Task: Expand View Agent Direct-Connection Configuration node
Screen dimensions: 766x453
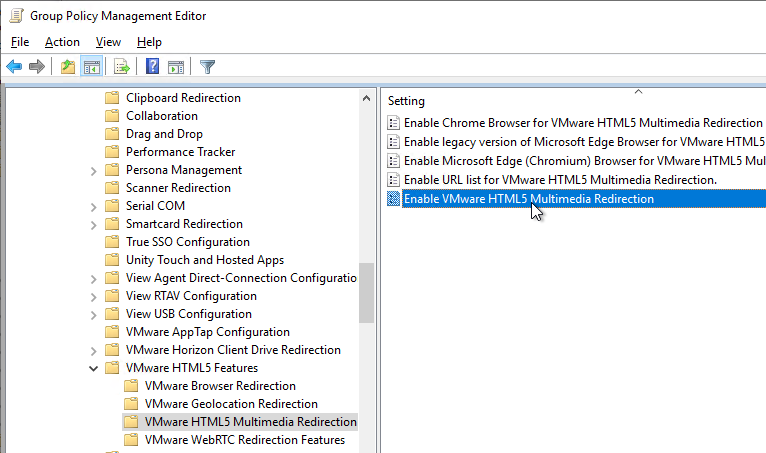Action: click(x=93, y=279)
